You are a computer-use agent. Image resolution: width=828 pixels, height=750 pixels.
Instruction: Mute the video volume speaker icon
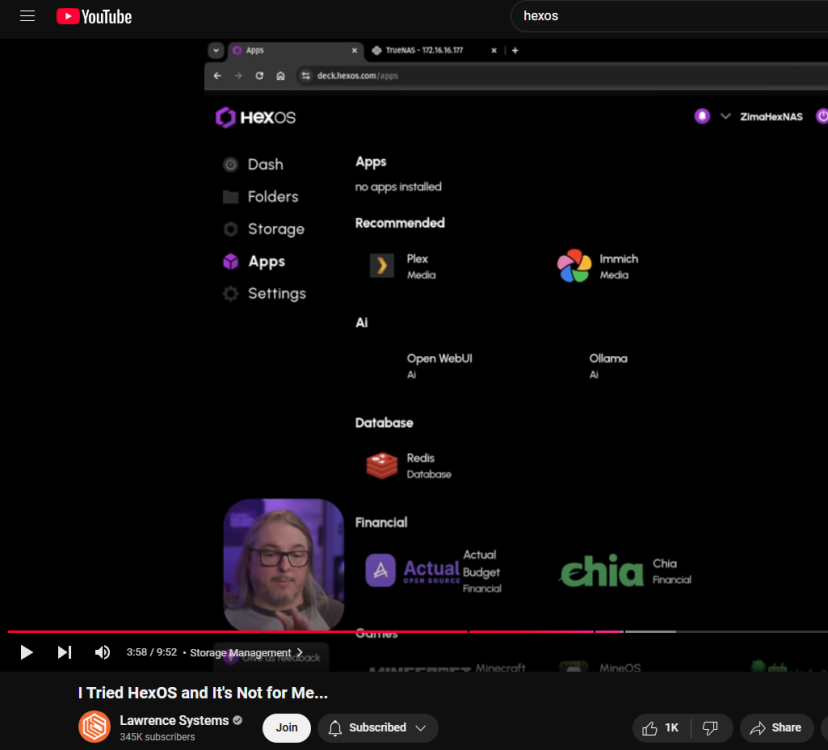click(102, 652)
